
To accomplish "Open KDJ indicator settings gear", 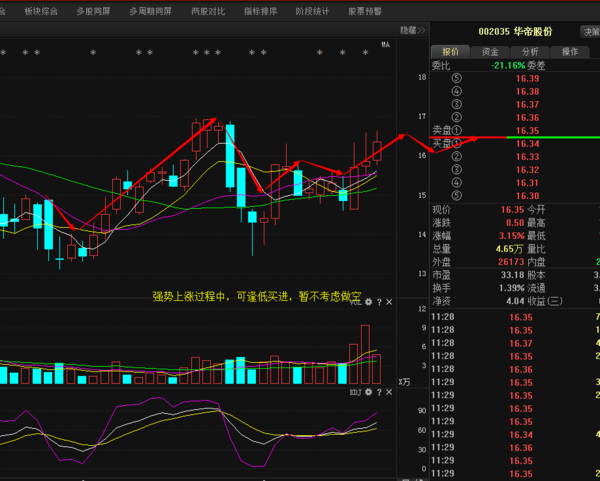I will 368,393.
